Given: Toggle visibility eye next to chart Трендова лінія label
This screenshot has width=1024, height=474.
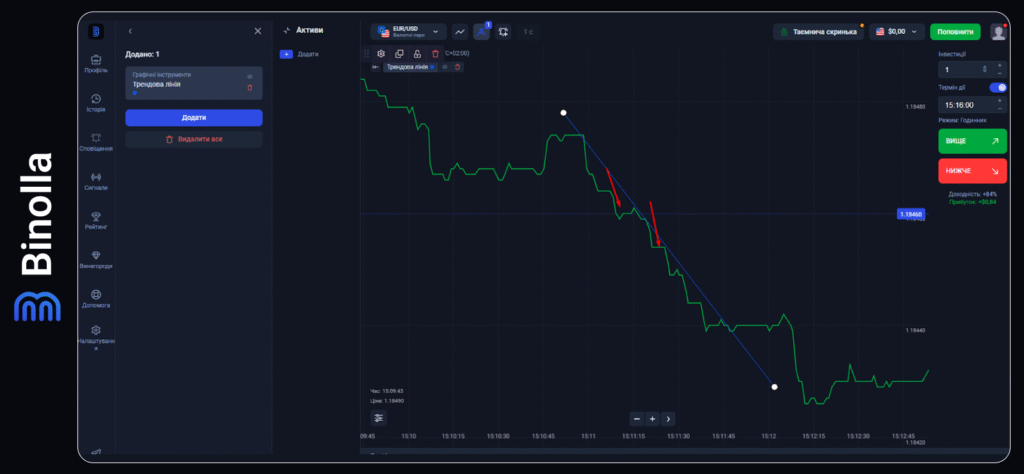Looking at the screenshot, I should tap(444, 67).
